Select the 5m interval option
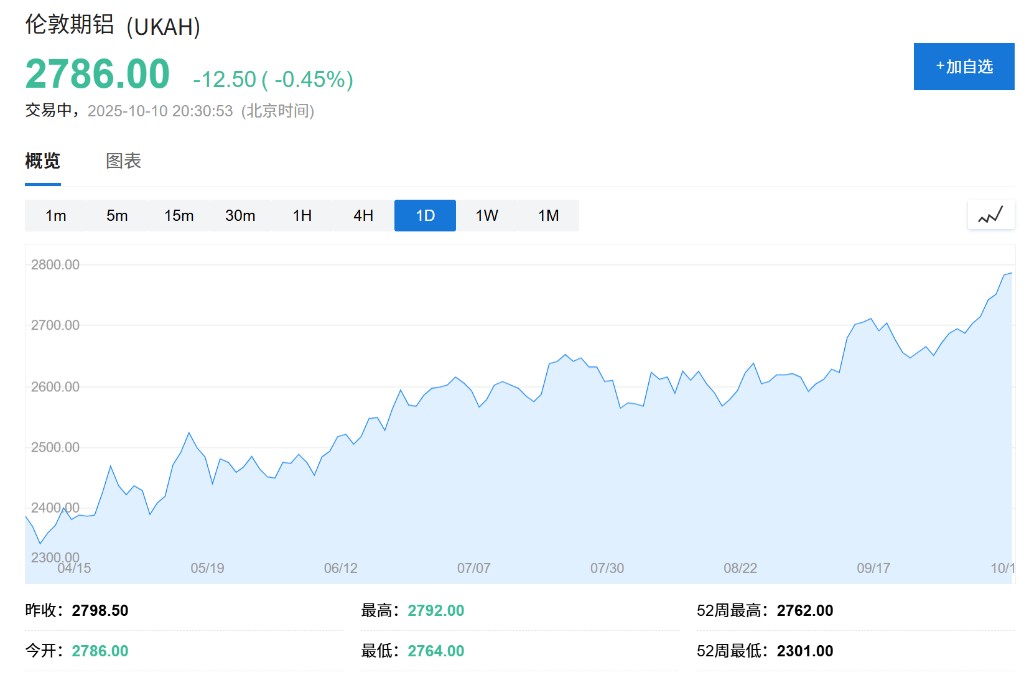This screenshot has width=1024, height=690. click(x=117, y=216)
